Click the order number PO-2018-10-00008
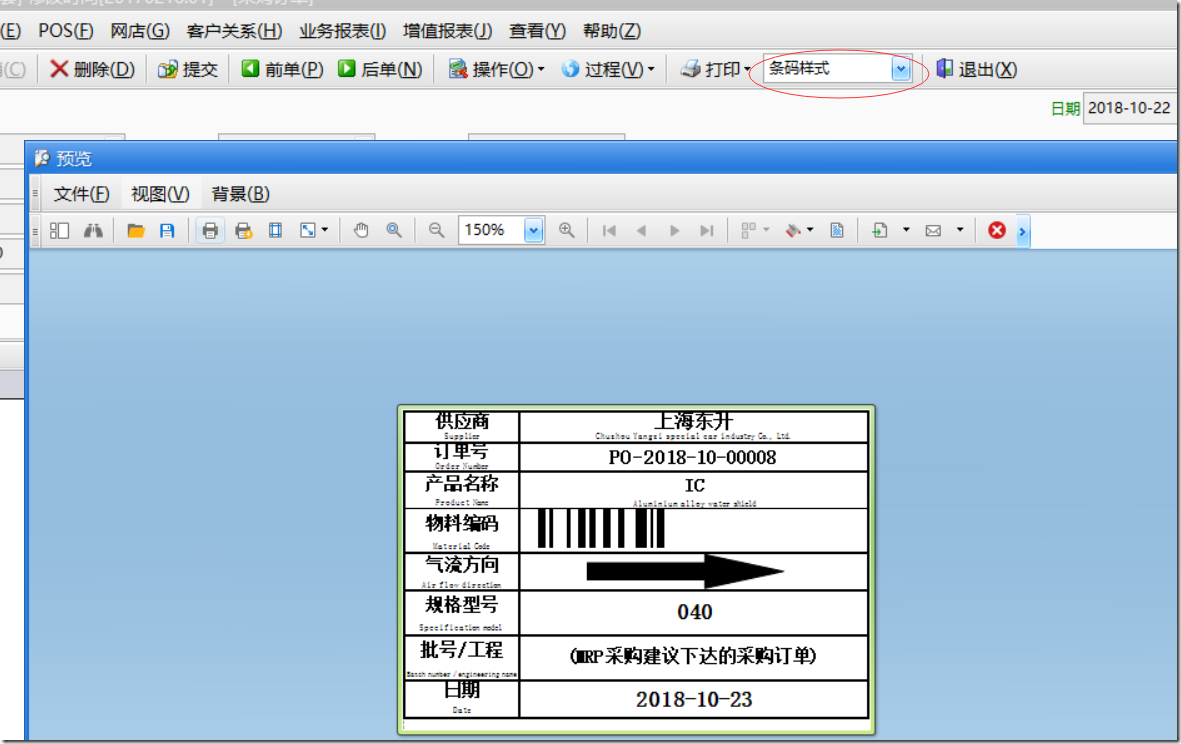 pyautogui.click(x=692, y=457)
